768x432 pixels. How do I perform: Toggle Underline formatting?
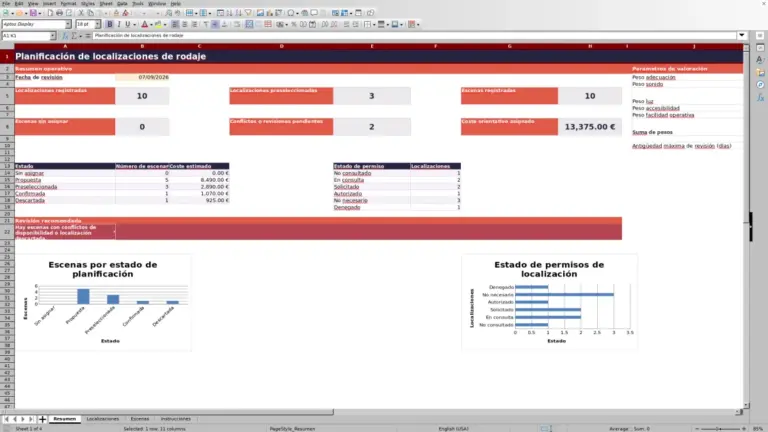click(128, 24)
